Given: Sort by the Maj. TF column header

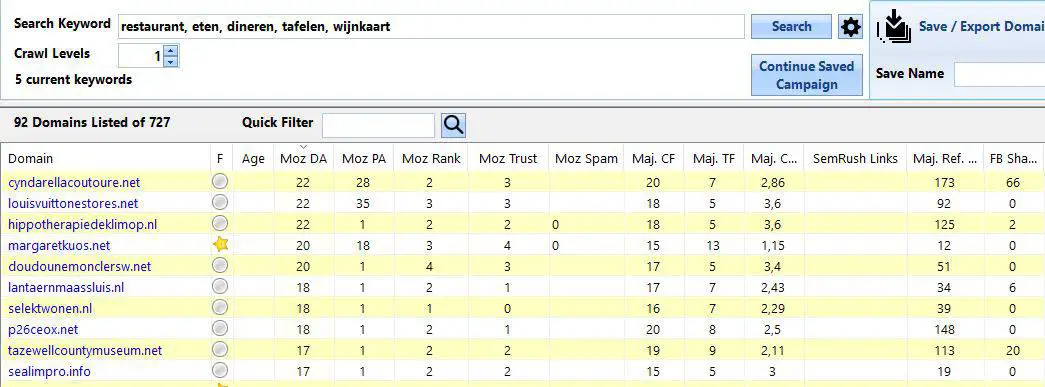Looking at the screenshot, I should pyautogui.click(x=714, y=159).
